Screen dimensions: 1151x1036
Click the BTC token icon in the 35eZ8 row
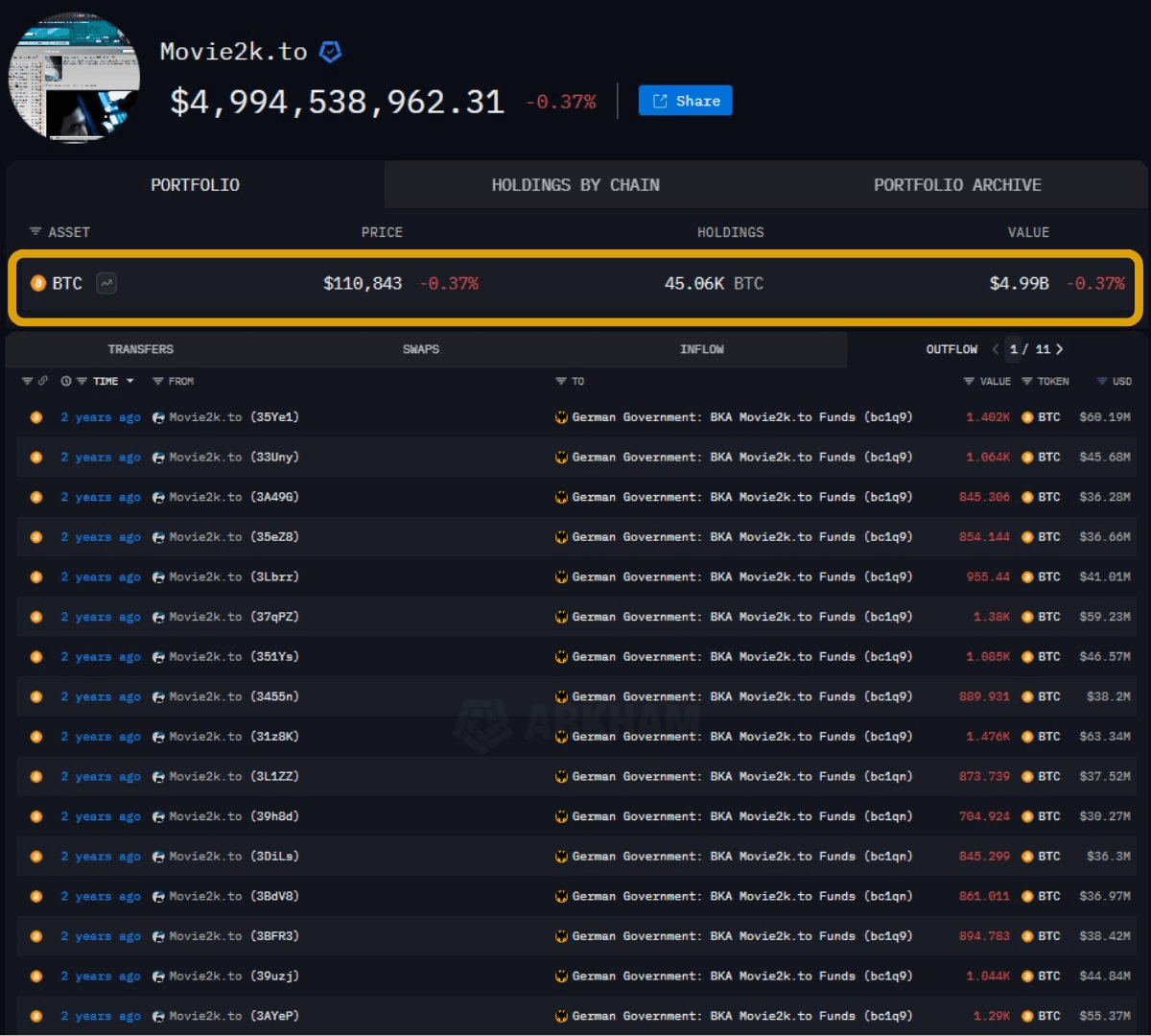pyautogui.click(x=1027, y=537)
